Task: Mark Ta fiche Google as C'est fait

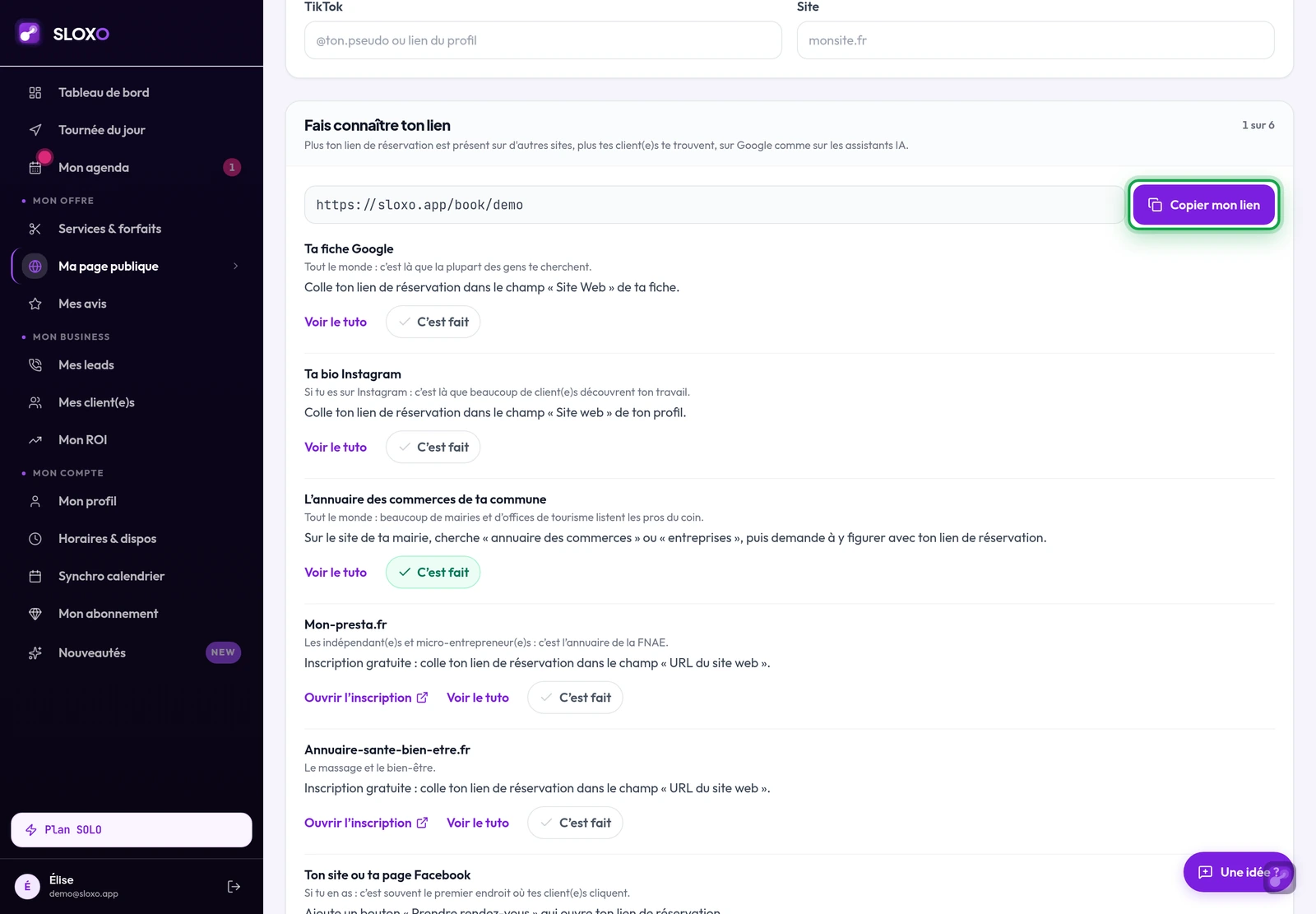Action: pyautogui.click(x=433, y=322)
